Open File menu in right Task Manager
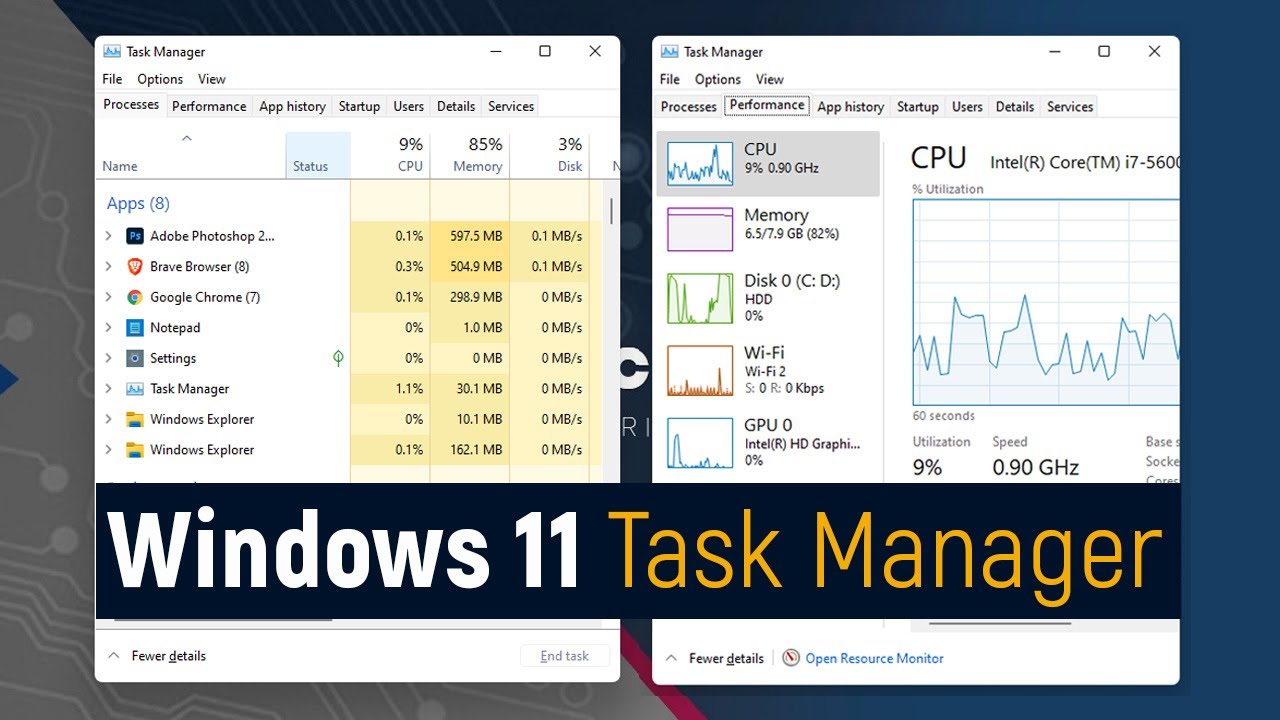1280x720 pixels. tap(670, 79)
